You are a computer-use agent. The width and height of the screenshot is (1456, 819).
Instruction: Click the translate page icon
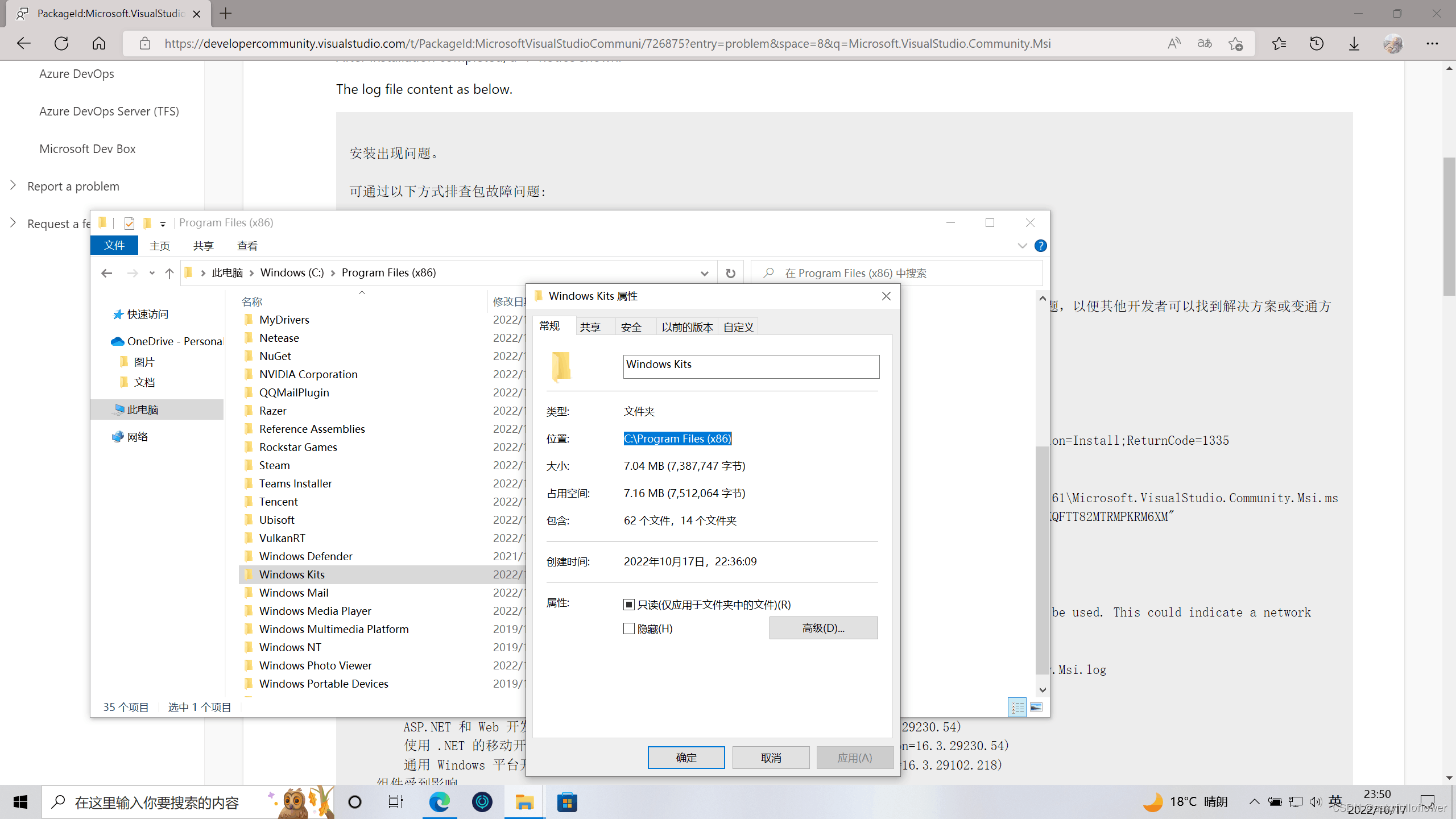(1205, 43)
